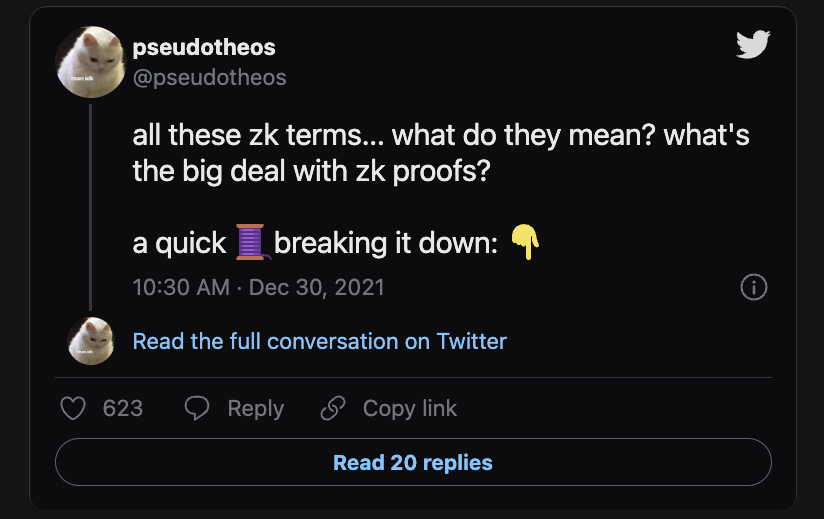
Task: Click the heart like icon
Action: click(73, 408)
